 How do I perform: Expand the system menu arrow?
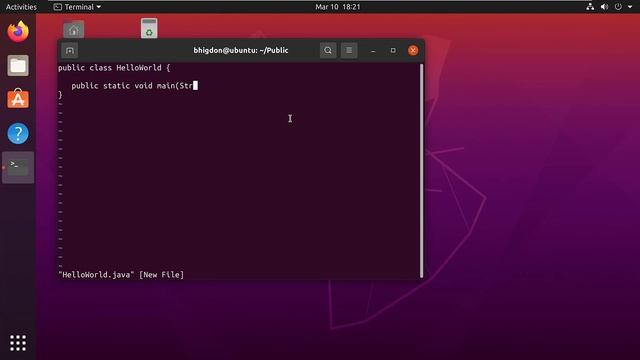(x=630, y=7)
